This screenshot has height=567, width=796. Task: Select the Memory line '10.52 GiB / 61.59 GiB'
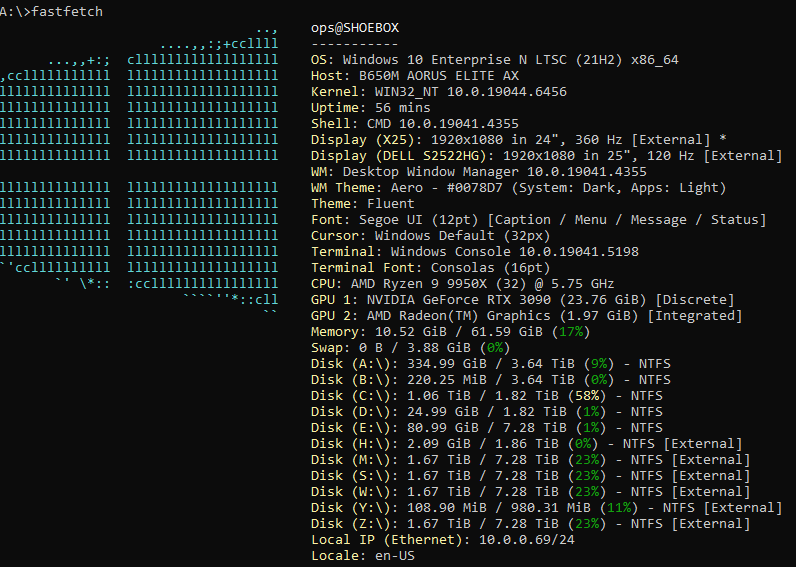(x=450, y=332)
